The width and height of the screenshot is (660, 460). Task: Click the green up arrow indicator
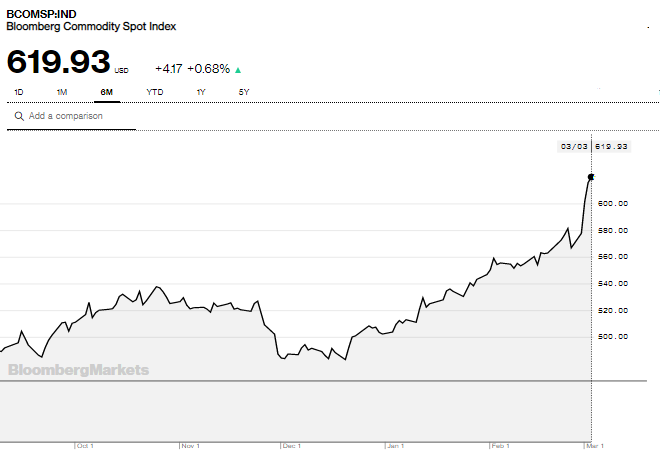click(x=237, y=70)
